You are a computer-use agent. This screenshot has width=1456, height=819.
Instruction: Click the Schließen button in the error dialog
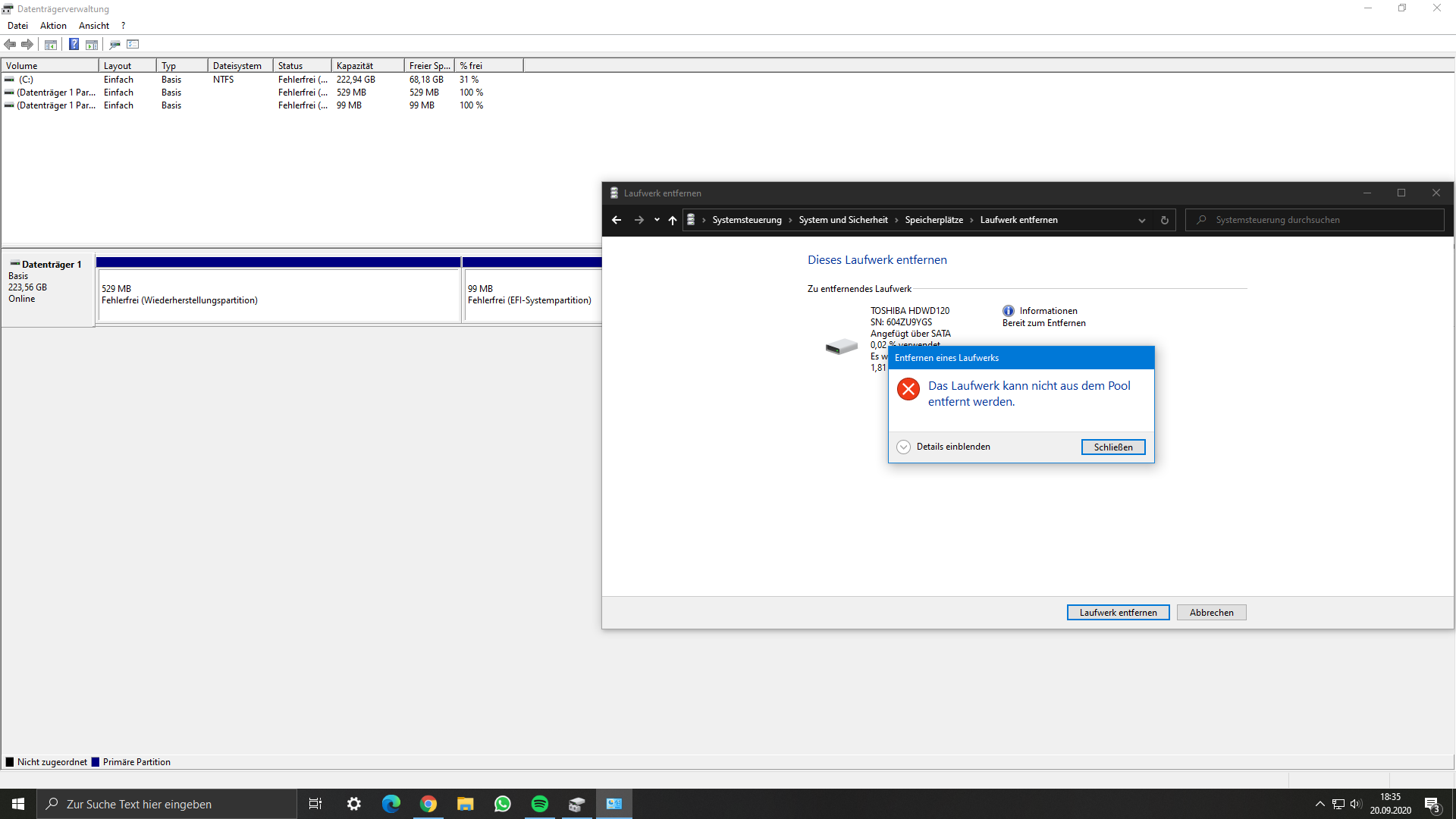point(1112,447)
